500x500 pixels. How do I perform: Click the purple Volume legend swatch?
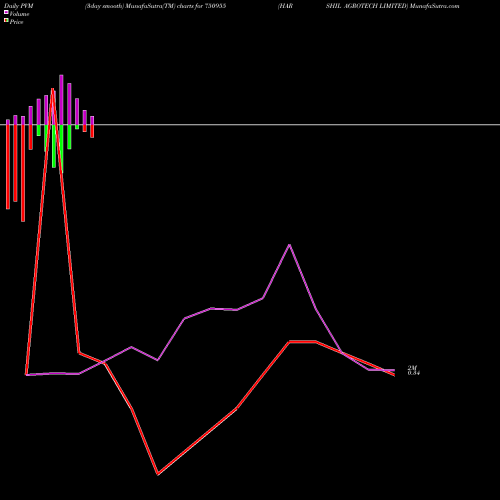6,12
